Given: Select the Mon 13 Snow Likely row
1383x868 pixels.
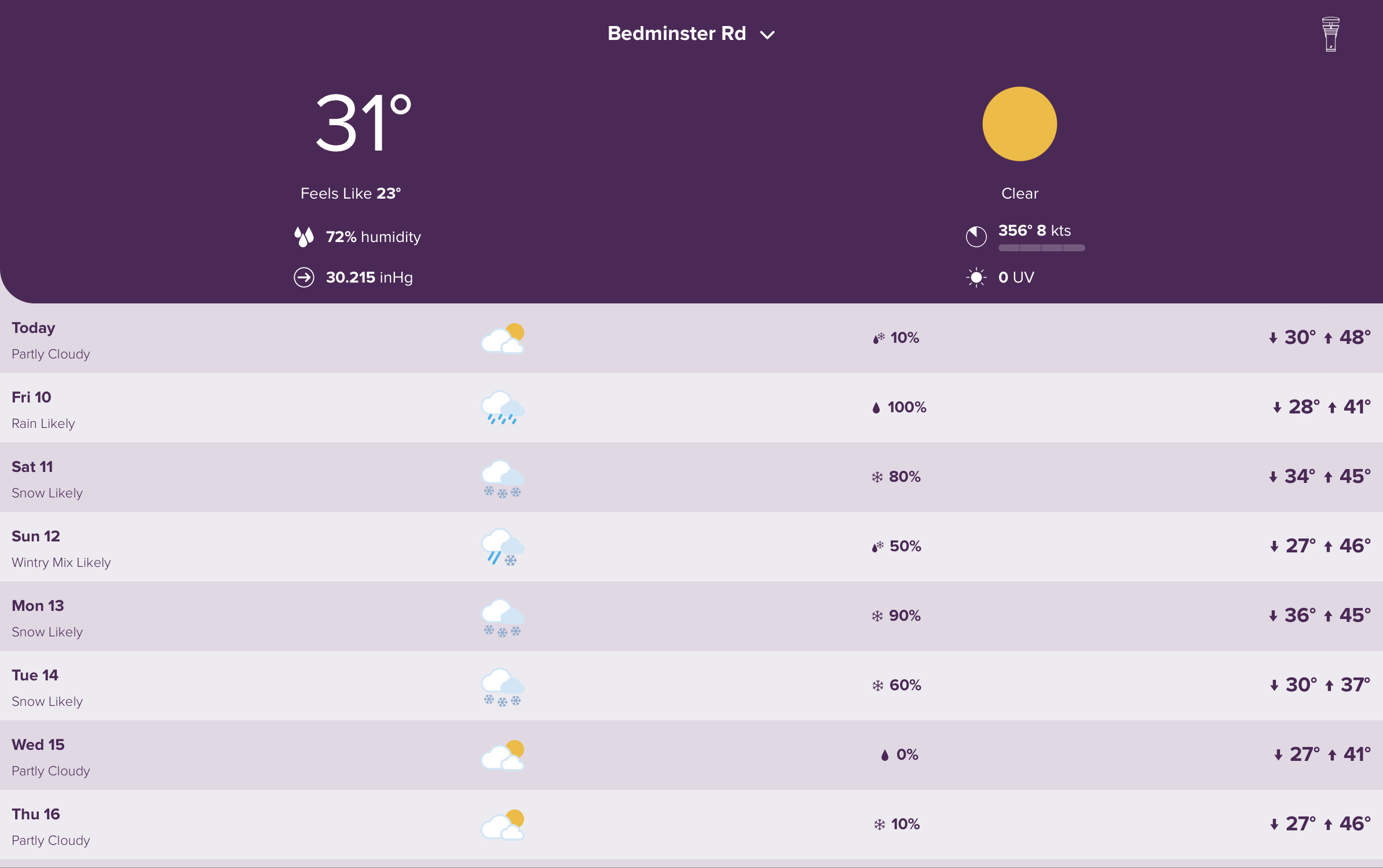Looking at the screenshot, I should click(691, 616).
